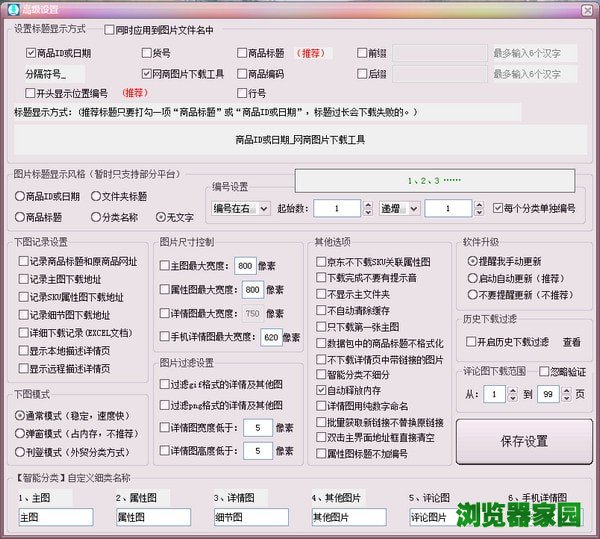Enable the 商品标题 checkbox

[x=242, y=53]
